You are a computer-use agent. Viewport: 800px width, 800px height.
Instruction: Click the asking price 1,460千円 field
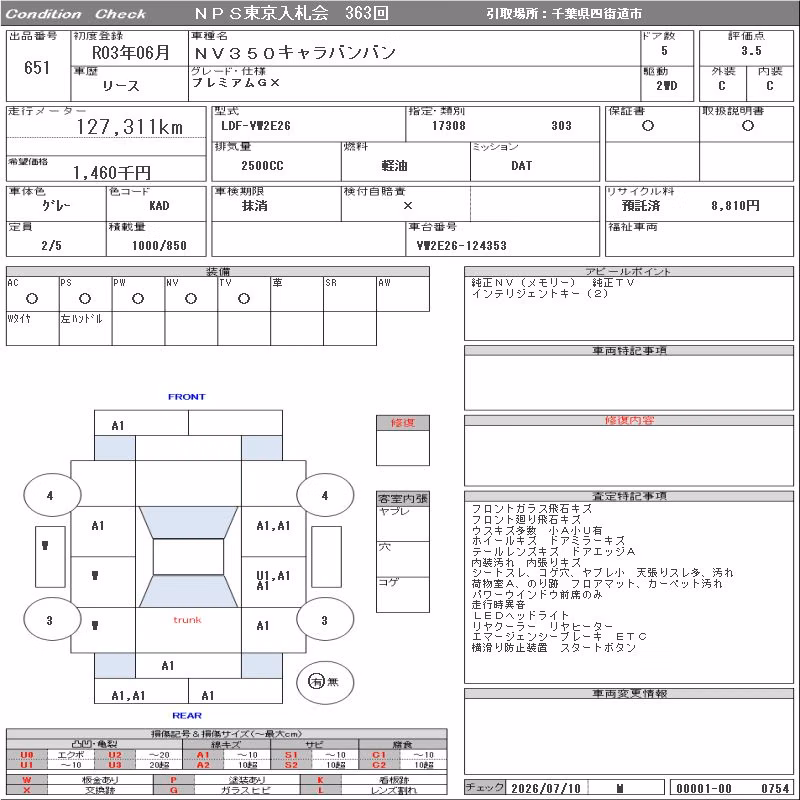click(106, 169)
